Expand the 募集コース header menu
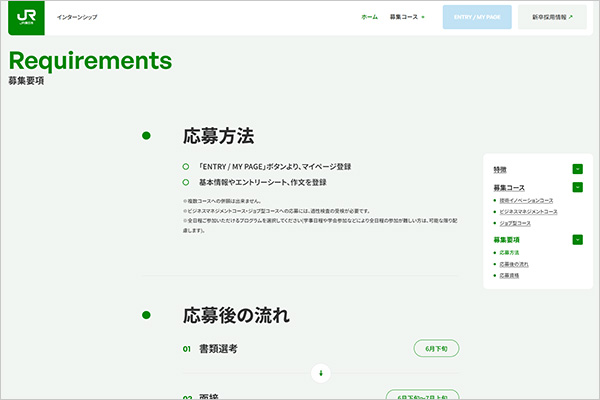Image resolution: width=600 pixels, height=400 pixels. click(407, 17)
